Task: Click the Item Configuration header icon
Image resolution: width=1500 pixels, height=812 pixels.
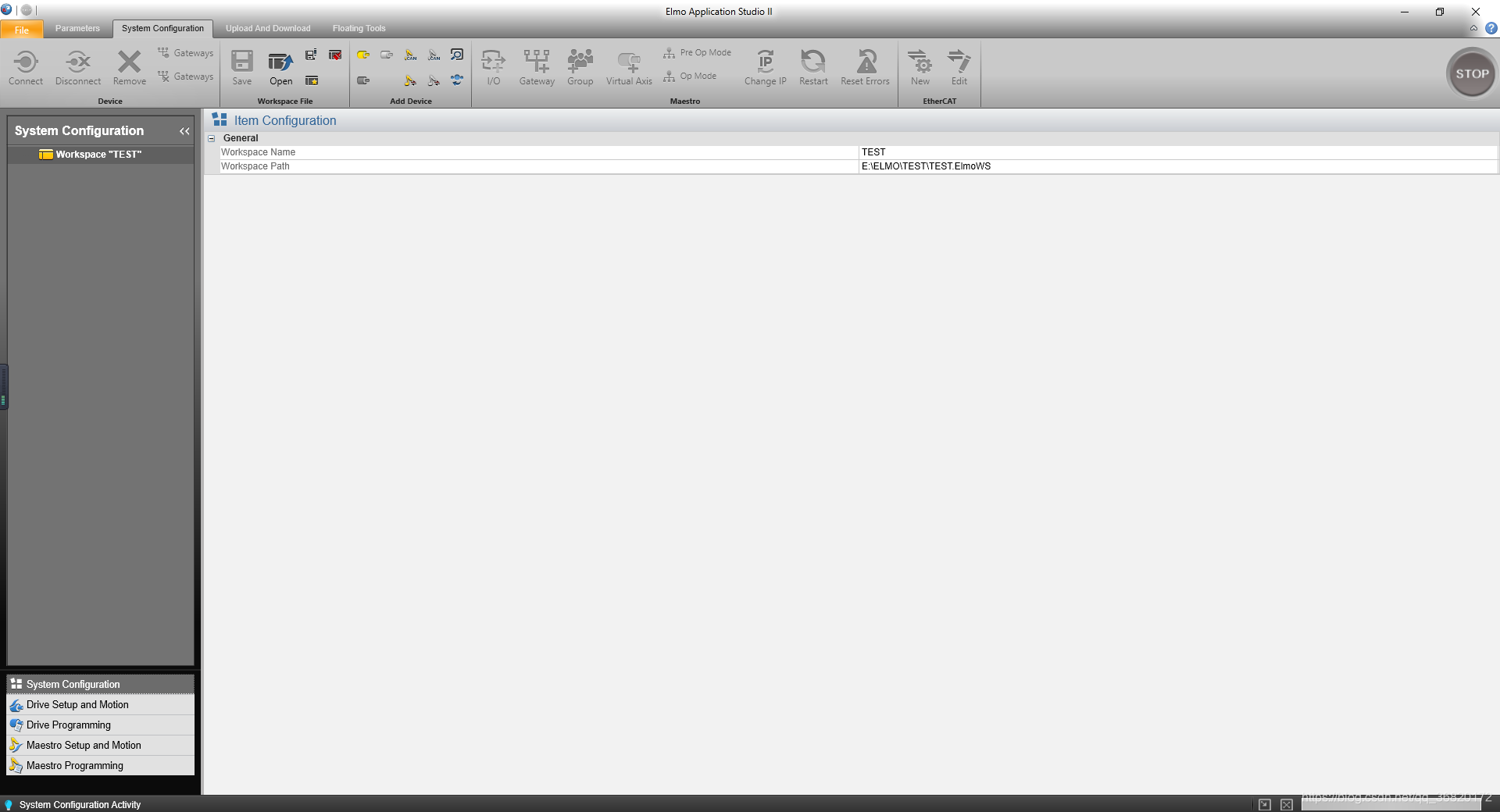Action: [x=220, y=119]
